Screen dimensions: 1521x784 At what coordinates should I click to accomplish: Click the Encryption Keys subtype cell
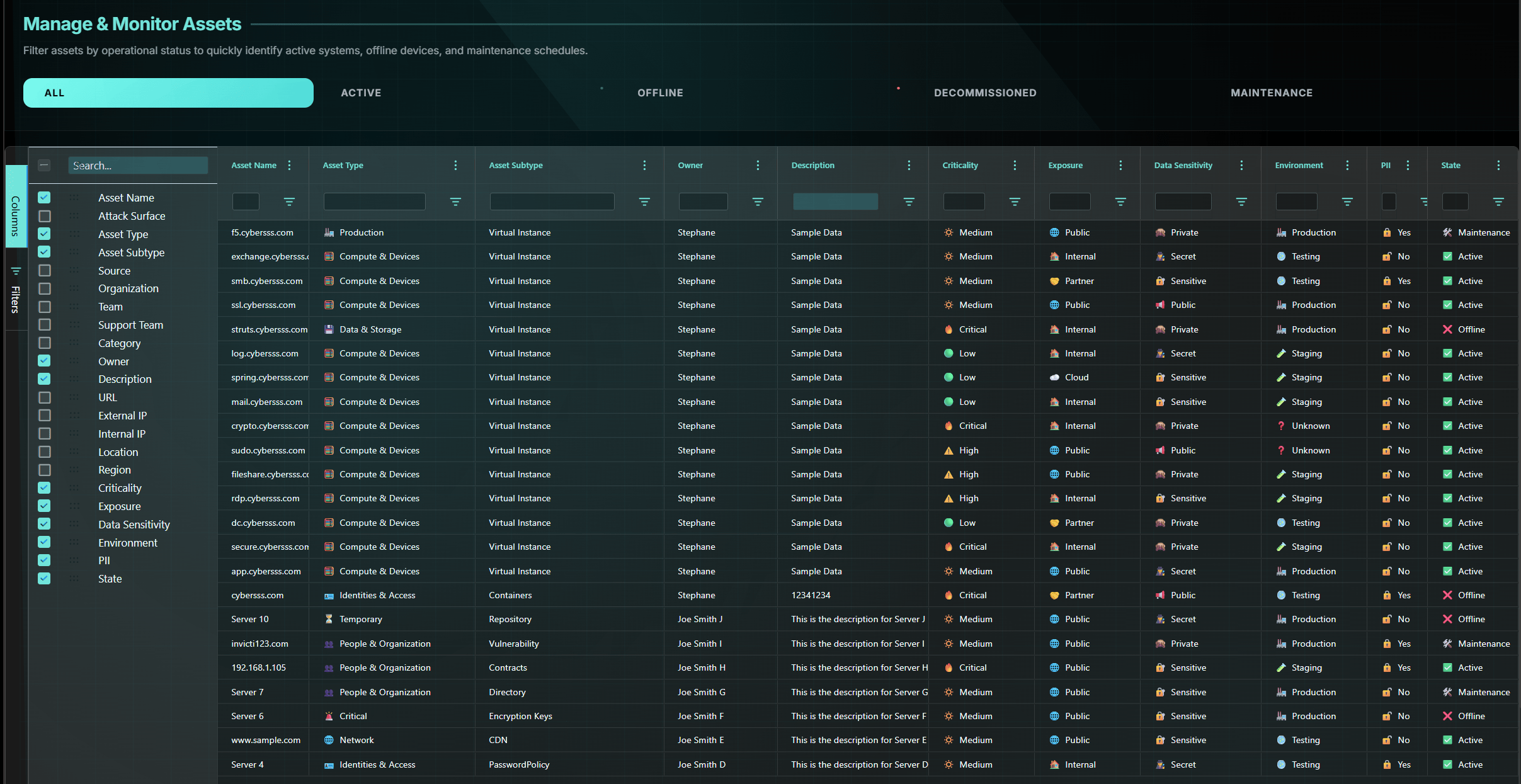pos(569,716)
